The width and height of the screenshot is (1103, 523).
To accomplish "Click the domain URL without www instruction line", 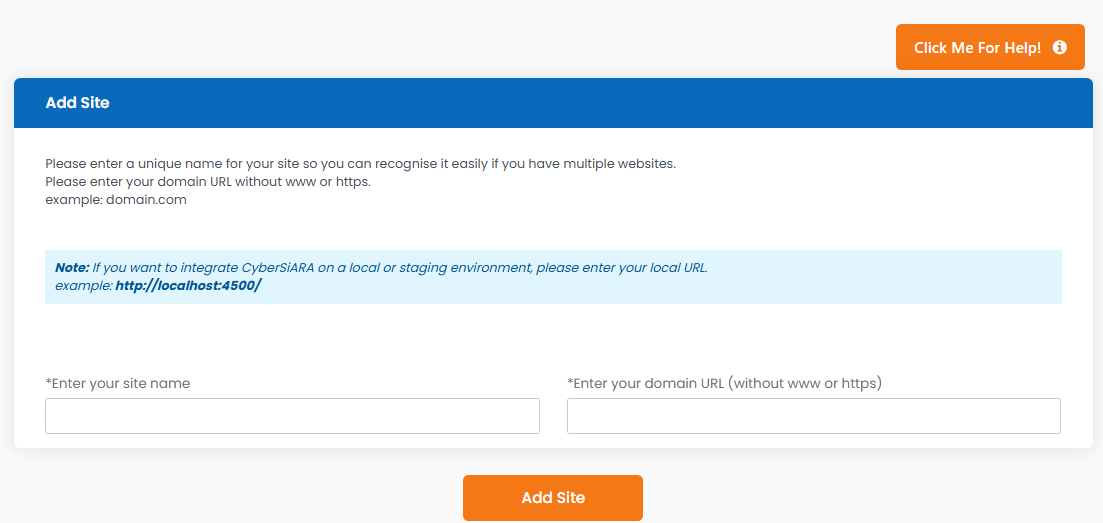I will click(208, 182).
